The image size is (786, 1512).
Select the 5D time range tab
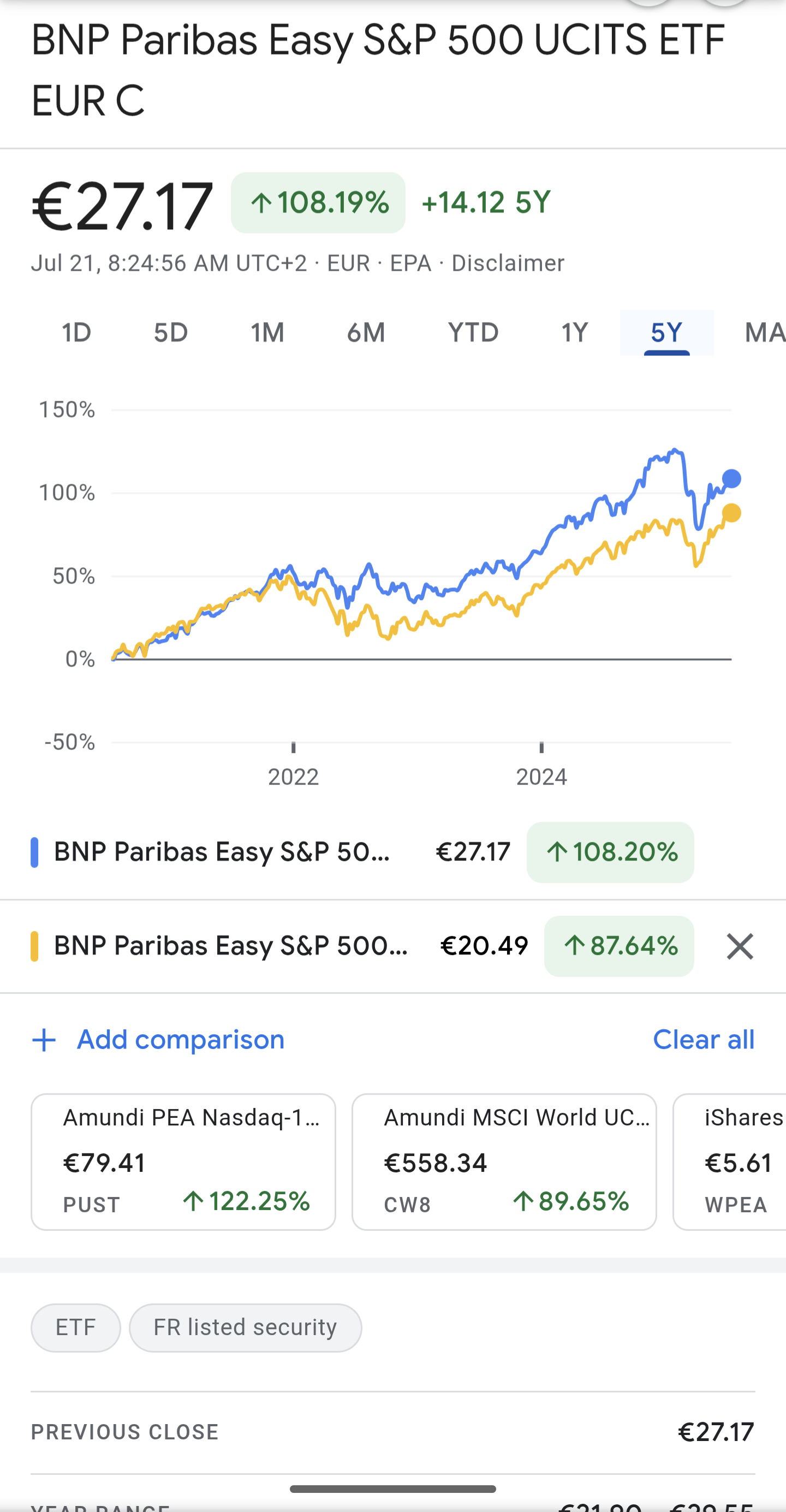click(x=171, y=333)
